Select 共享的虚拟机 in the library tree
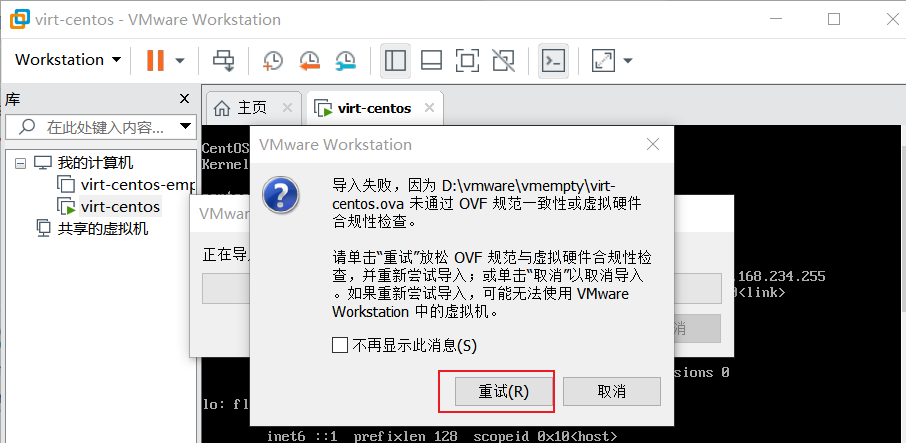Screen dimensions: 906x443 click(x=103, y=229)
